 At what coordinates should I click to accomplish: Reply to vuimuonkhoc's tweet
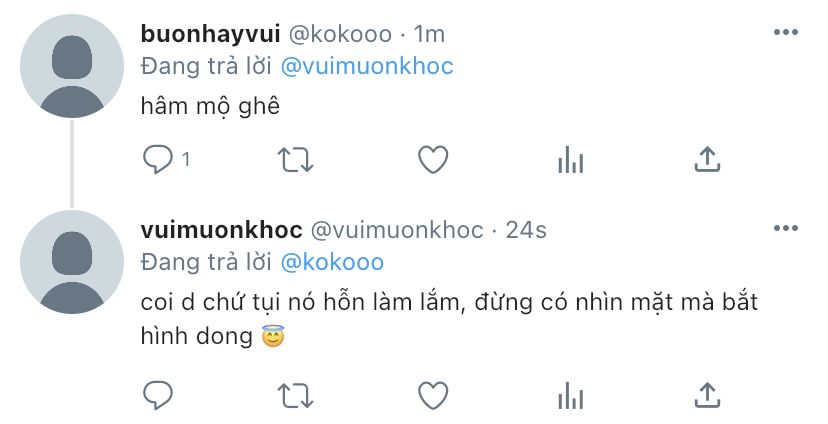point(158,395)
